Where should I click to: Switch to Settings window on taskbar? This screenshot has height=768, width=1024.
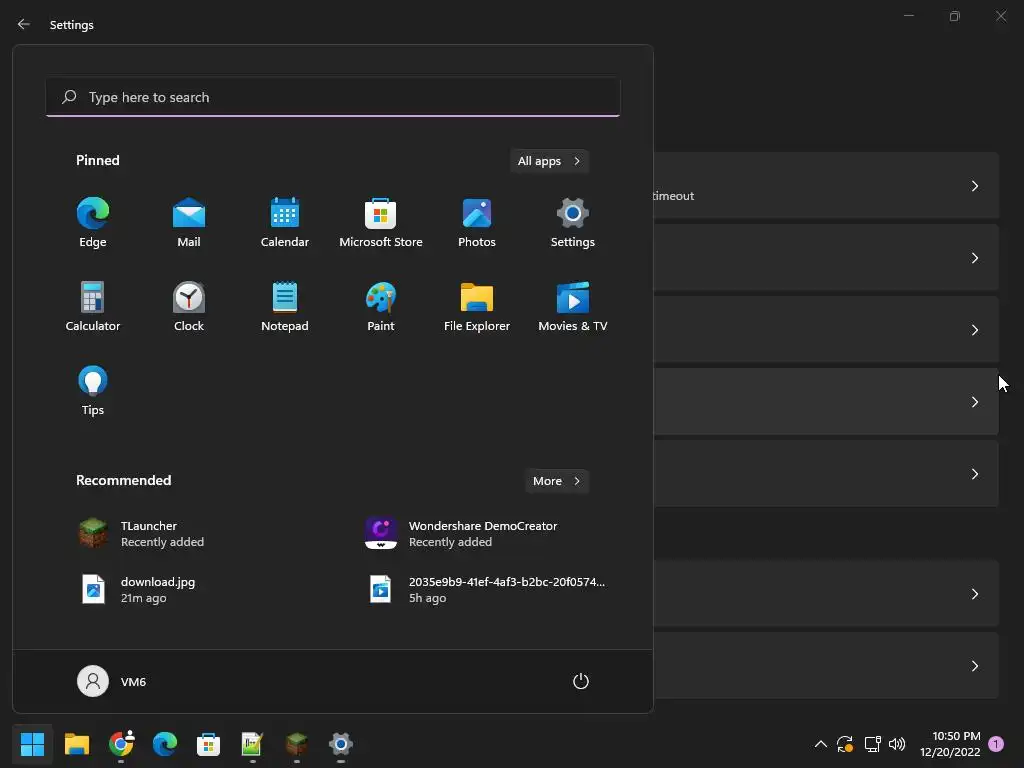tap(340, 744)
